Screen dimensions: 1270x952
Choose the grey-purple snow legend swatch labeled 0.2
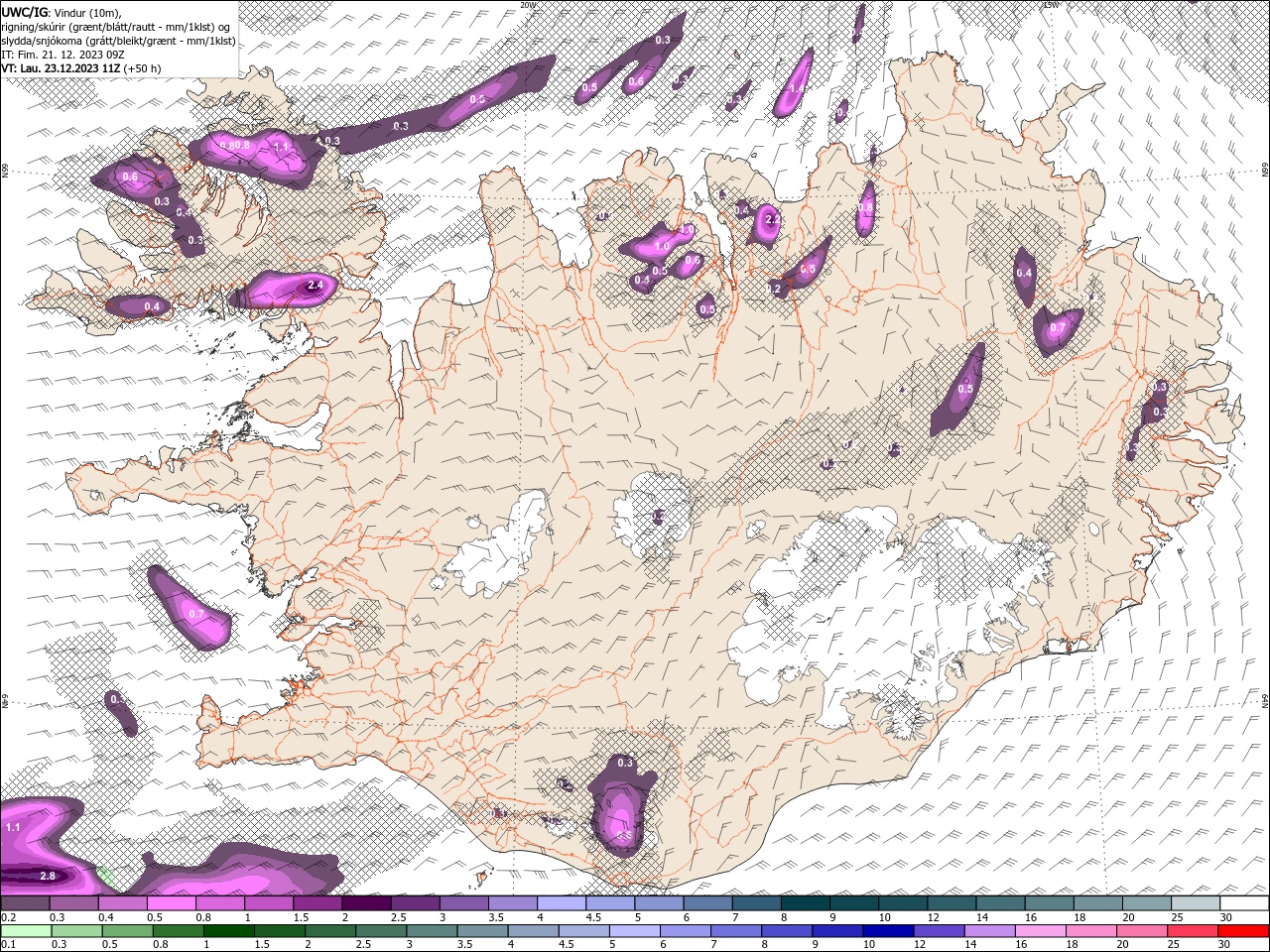(x=25, y=903)
